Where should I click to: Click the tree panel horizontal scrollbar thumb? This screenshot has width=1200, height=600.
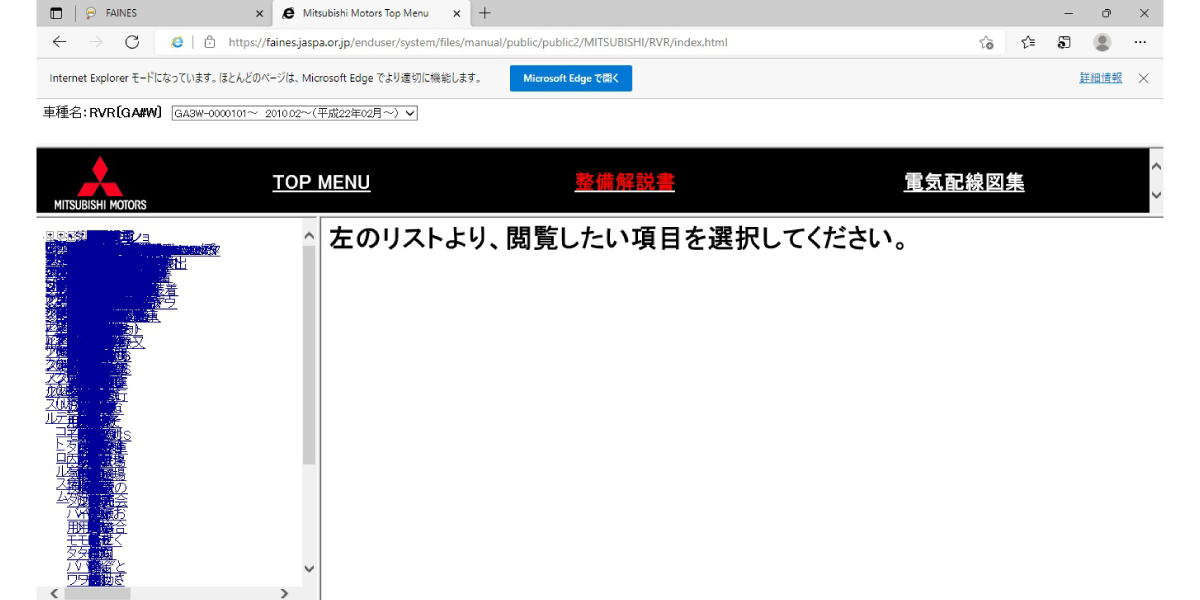[97, 593]
